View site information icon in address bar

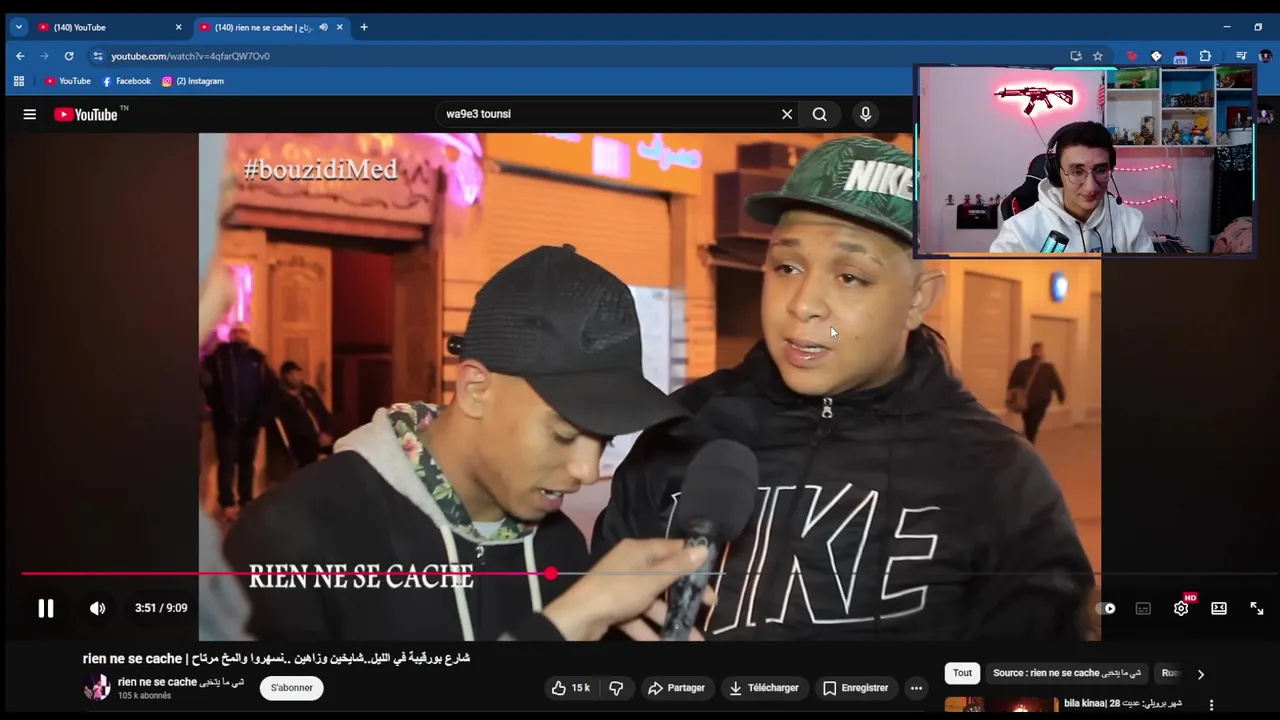point(97,56)
